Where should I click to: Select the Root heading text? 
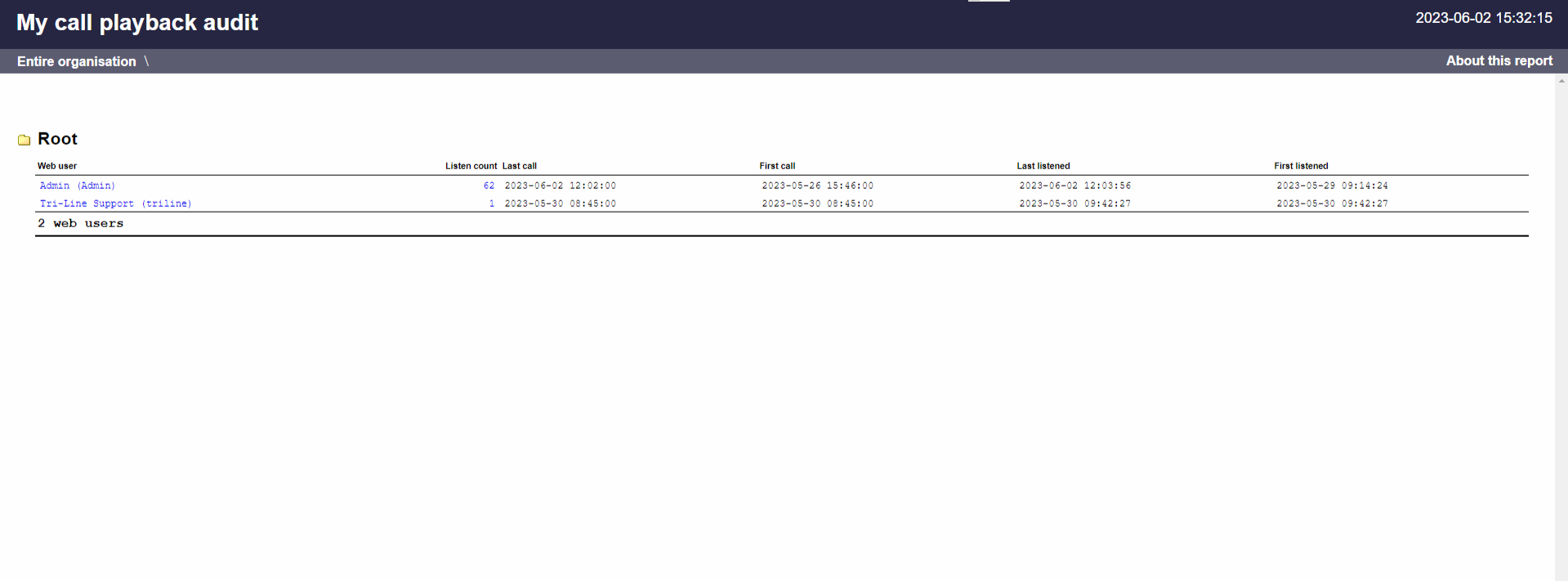coord(57,139)
